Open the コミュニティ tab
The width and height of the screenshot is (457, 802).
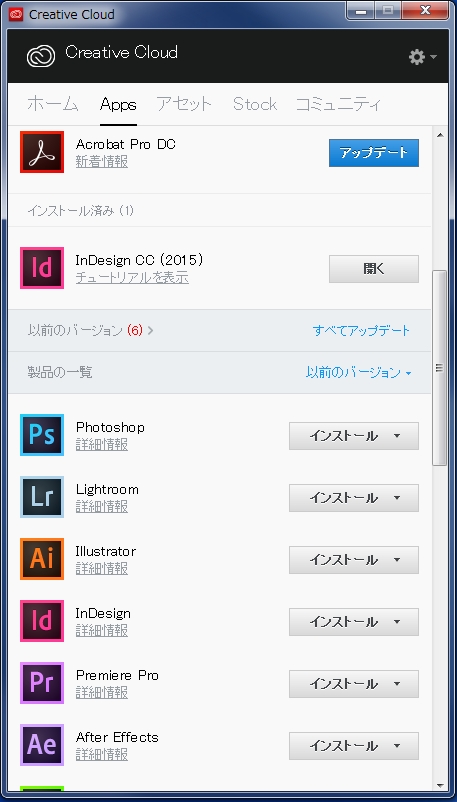[x=338, y=104]
